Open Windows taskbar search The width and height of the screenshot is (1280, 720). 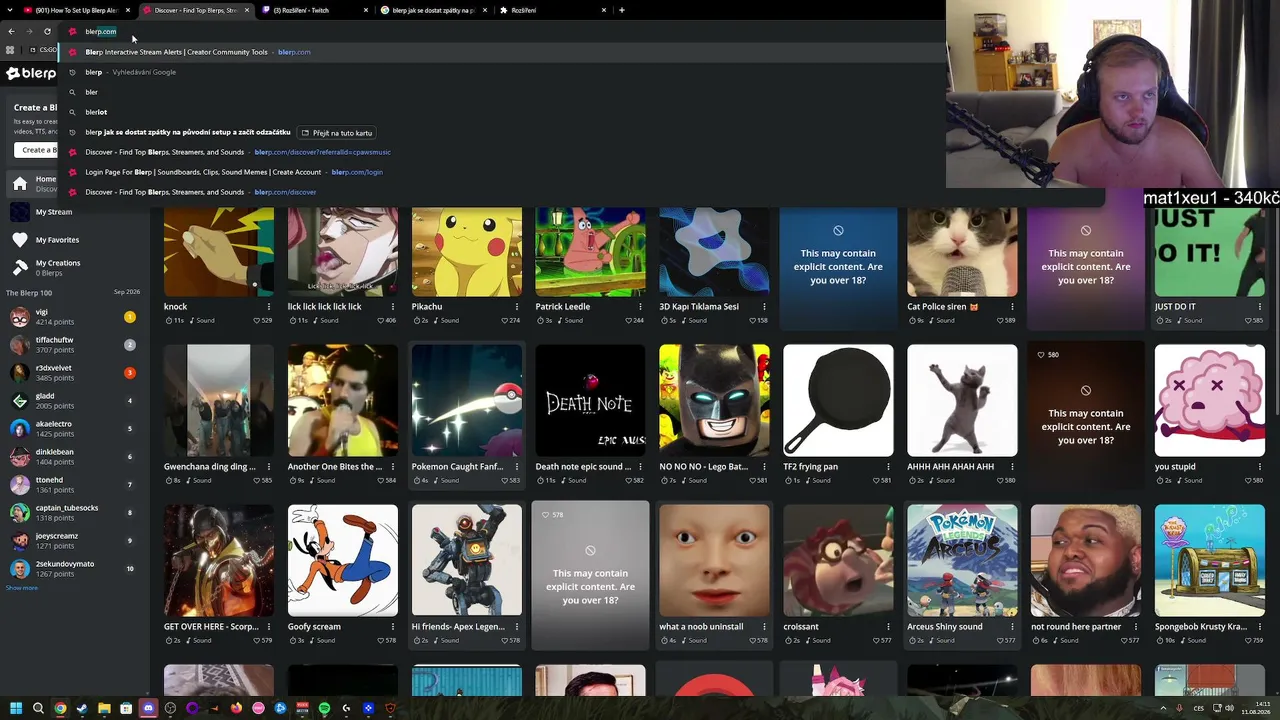tap(38, 709)
